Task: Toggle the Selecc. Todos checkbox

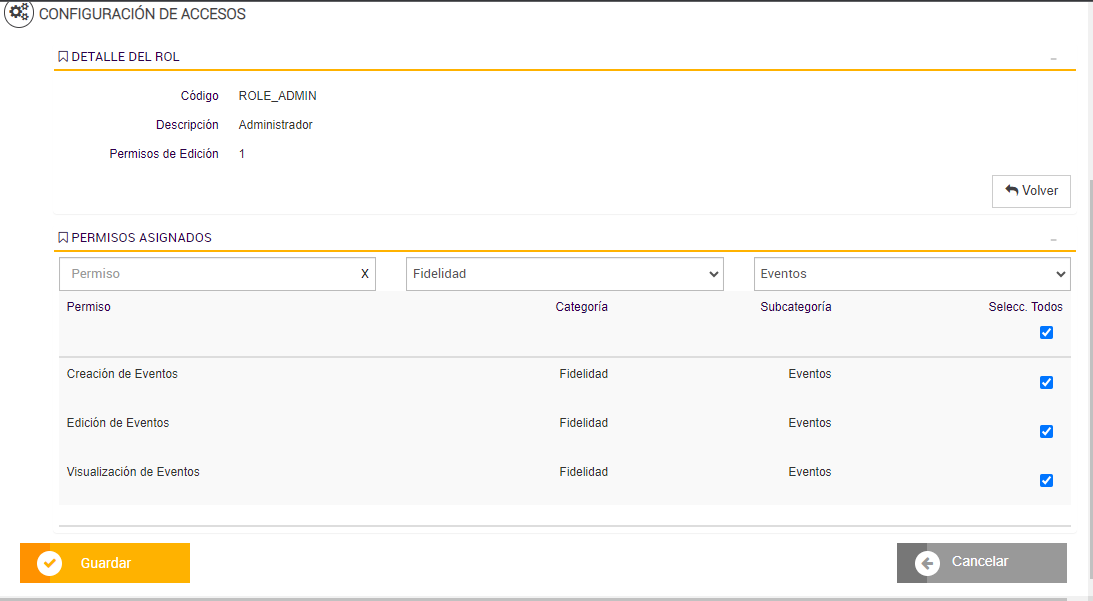Action: (x=1046, y=333)
